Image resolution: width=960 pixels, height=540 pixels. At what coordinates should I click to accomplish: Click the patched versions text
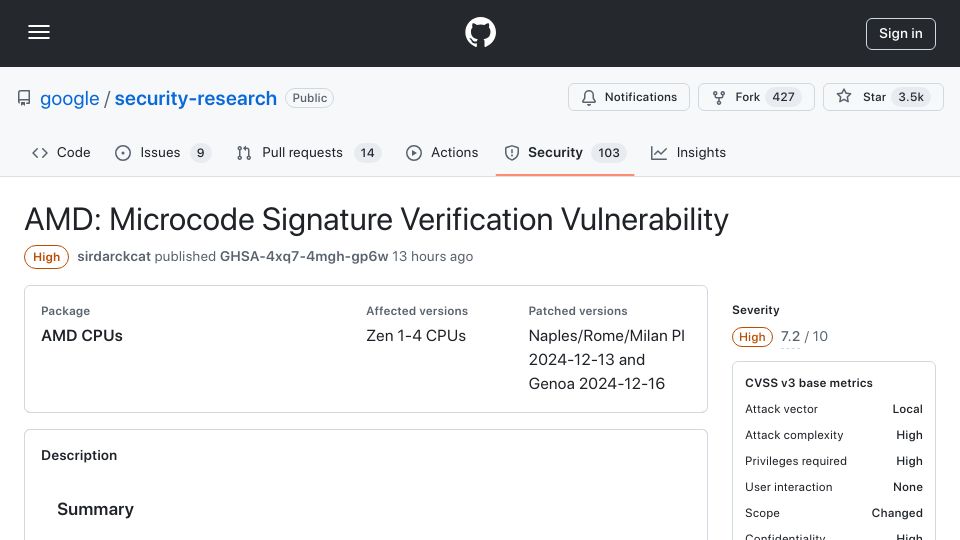(x=606, y=359)
